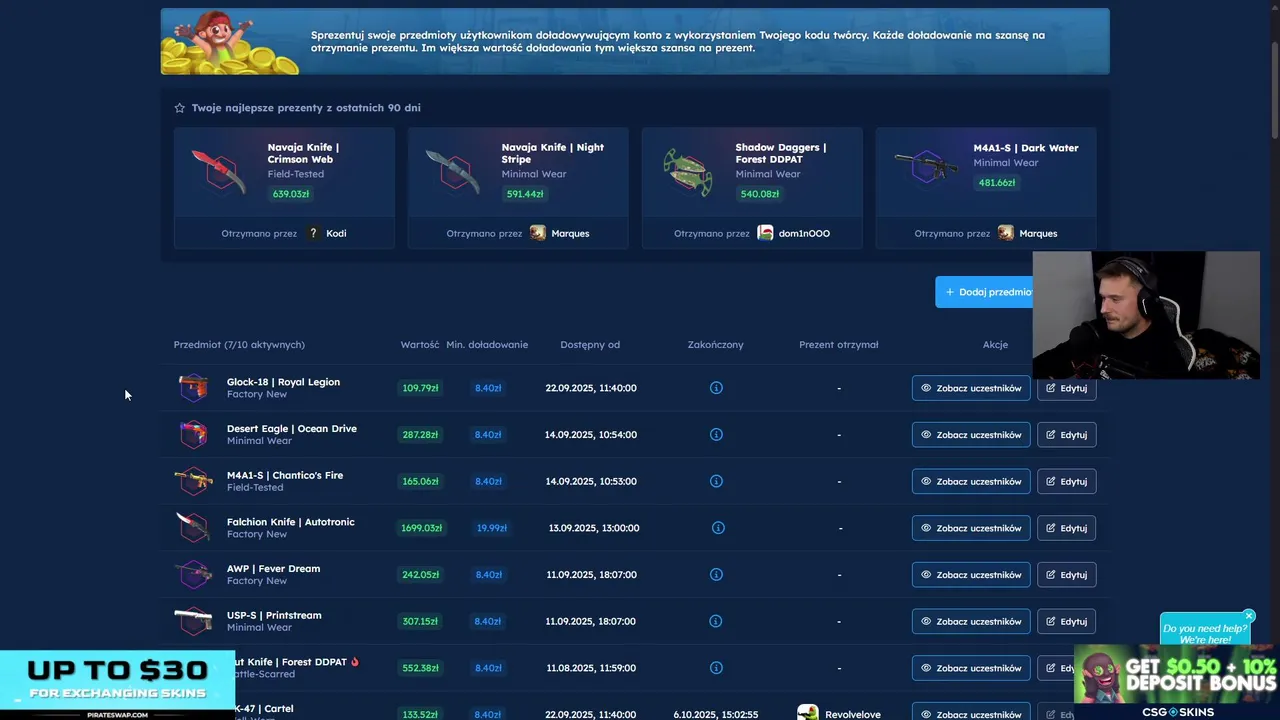Viewport: 1280px width, 720px height.
Task: Click the streamer webcam overlay
Action: point(1146,315)
